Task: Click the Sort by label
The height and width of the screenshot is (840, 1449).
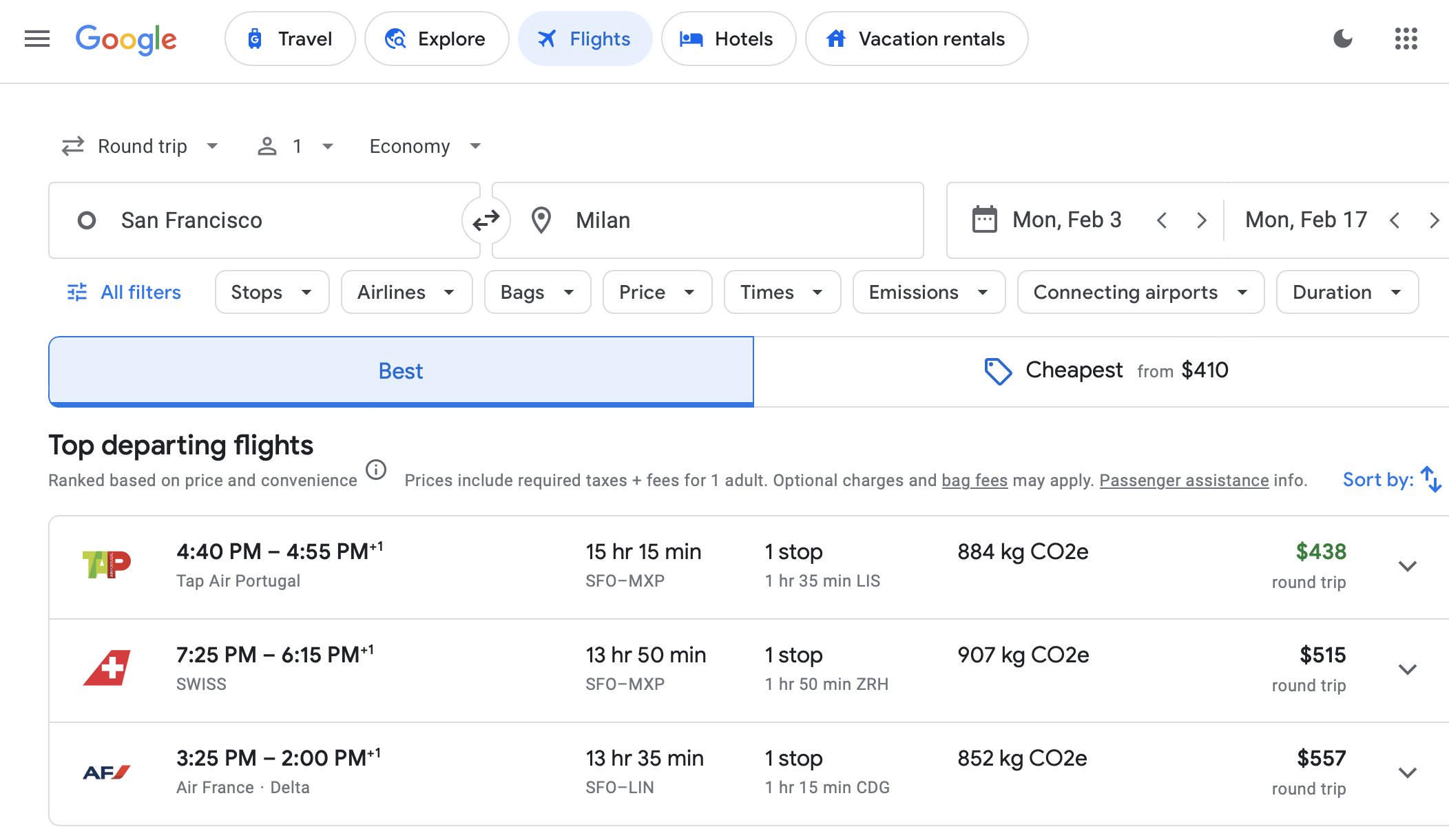Action: 1378,479
